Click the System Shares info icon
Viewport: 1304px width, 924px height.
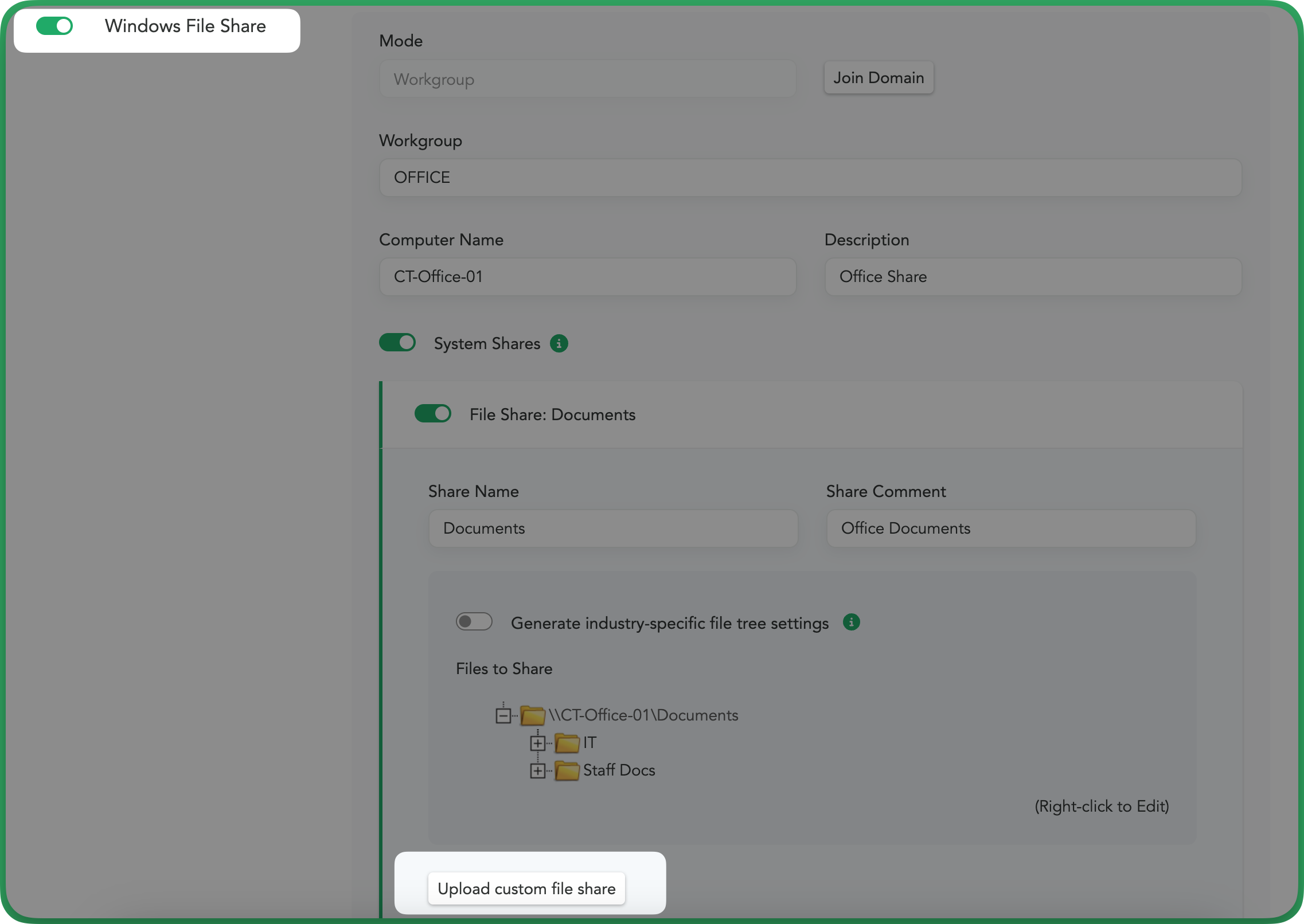559,343
